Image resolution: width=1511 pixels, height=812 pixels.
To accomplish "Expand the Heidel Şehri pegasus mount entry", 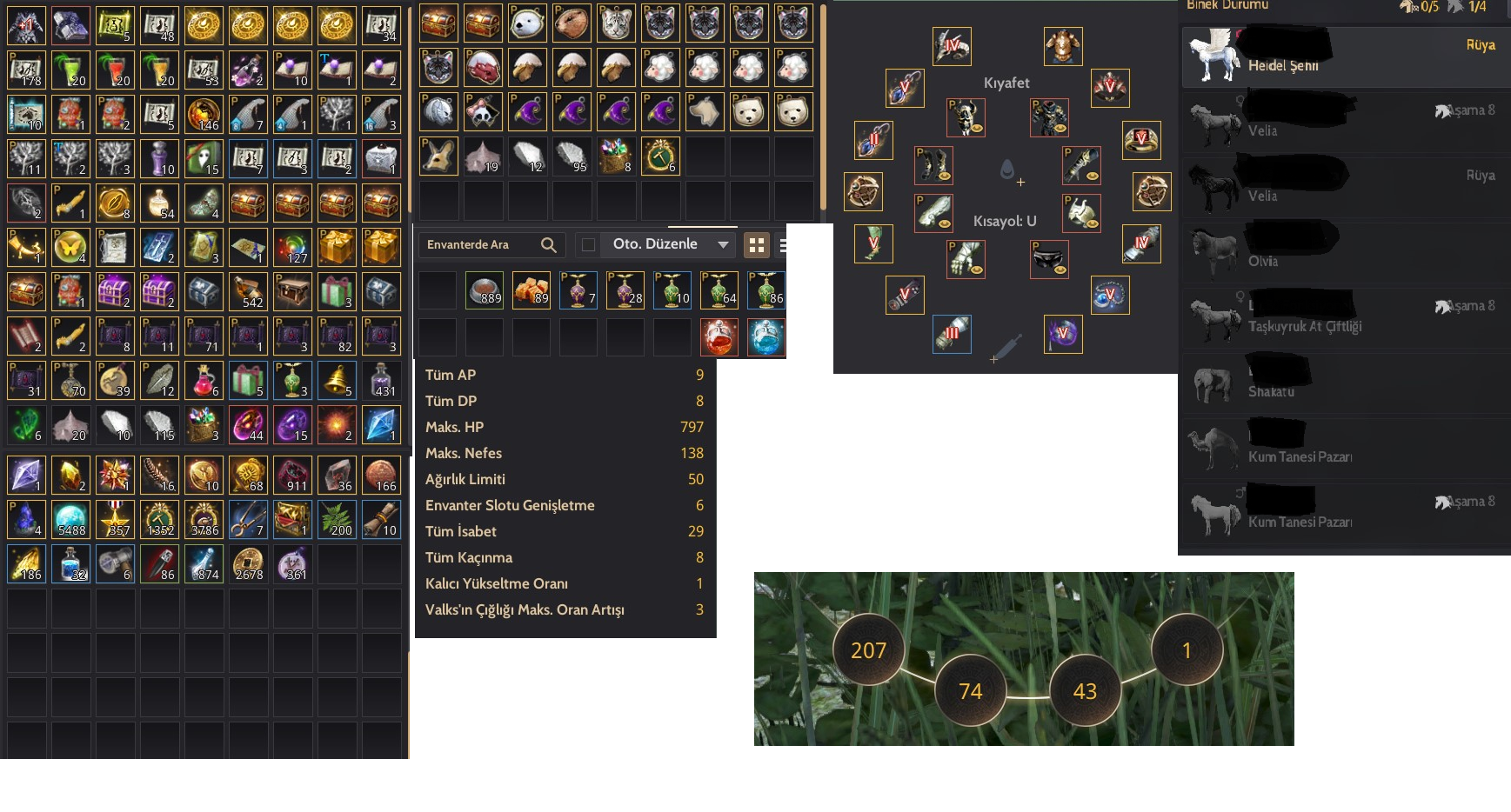I will point(1345,57).
